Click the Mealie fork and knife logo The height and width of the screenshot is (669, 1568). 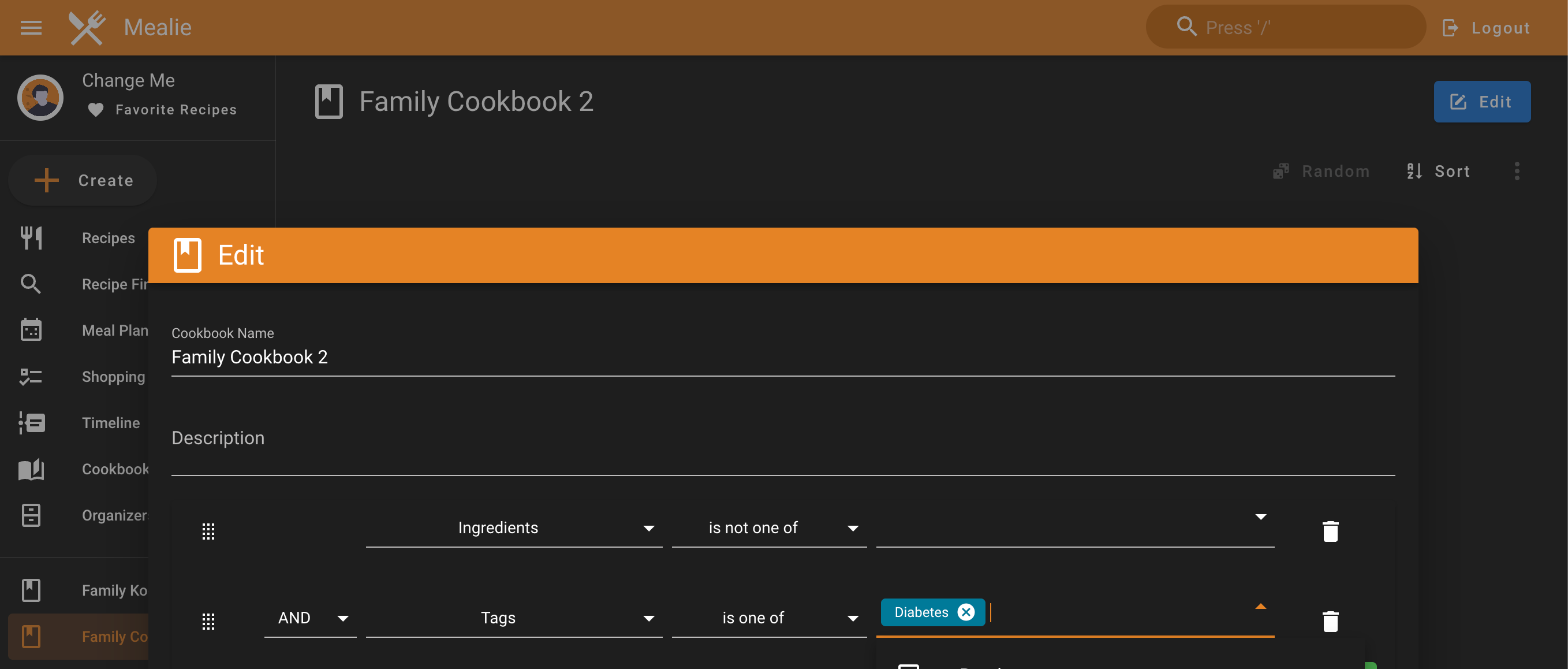[x=87, y=27]
